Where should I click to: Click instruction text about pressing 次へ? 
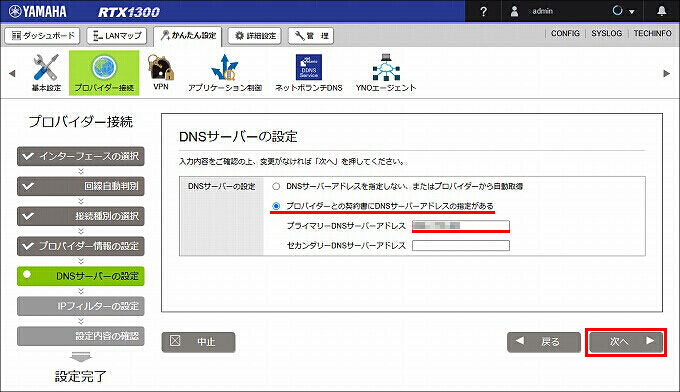click(292, 161)
